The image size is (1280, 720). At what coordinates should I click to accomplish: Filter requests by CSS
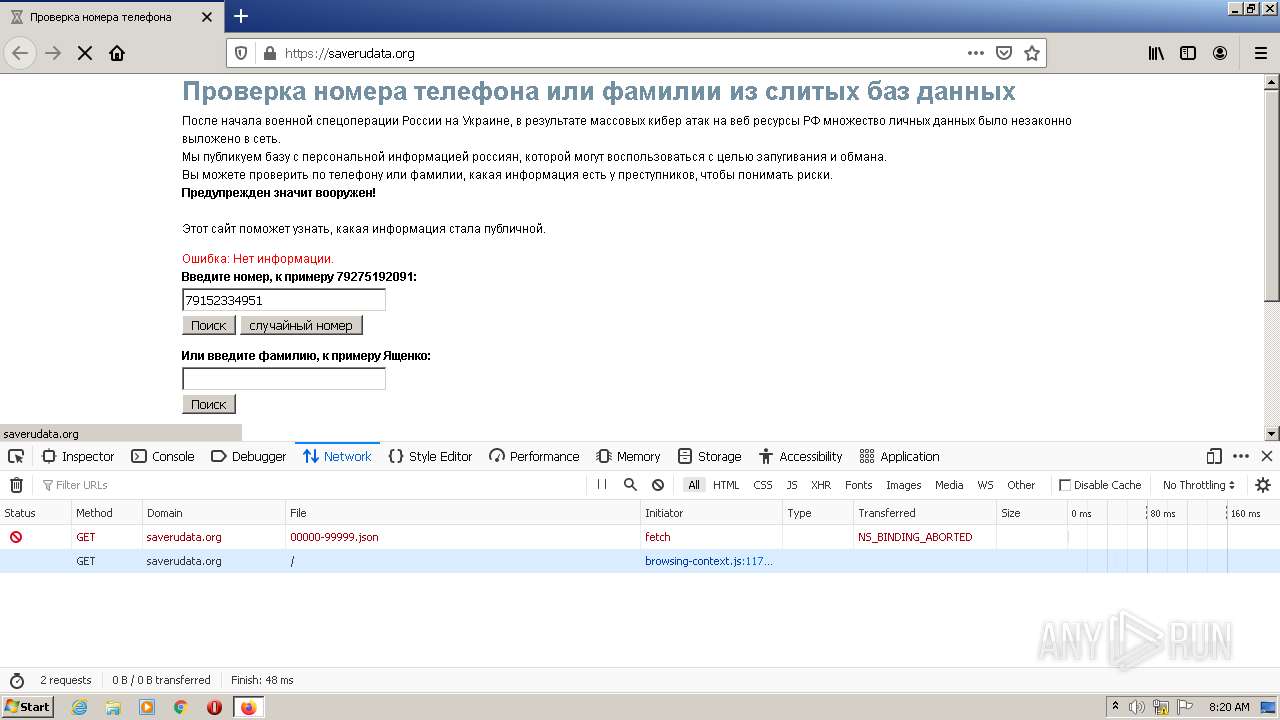pyautogui.click(x=763, y=485)
